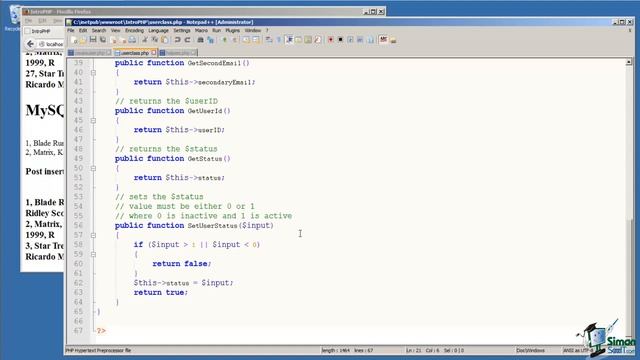Click the Copy toolbar icon
This screenshot has height=360, width=640.
tap(155, 40)
